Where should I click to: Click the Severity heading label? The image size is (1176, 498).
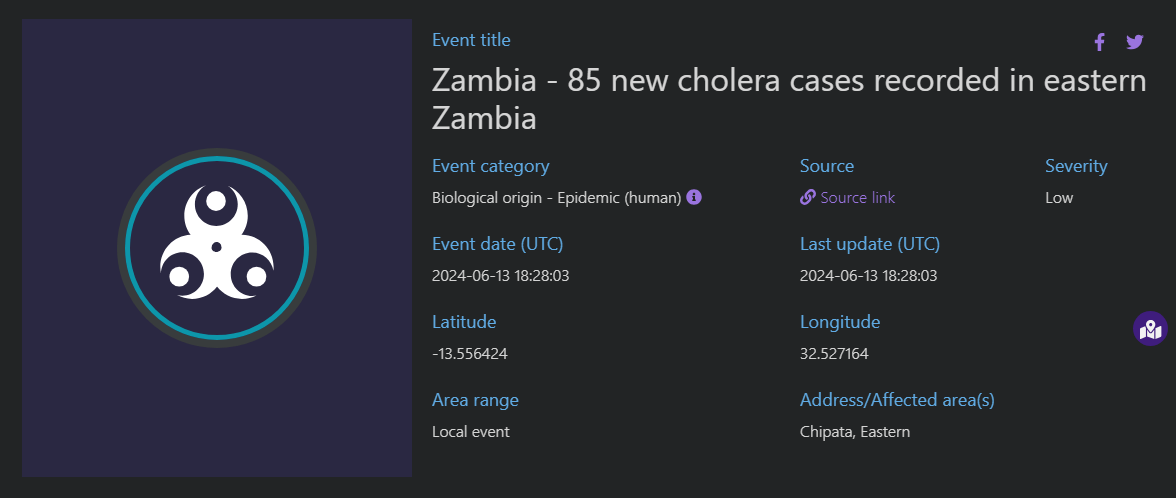point(1076,166)
